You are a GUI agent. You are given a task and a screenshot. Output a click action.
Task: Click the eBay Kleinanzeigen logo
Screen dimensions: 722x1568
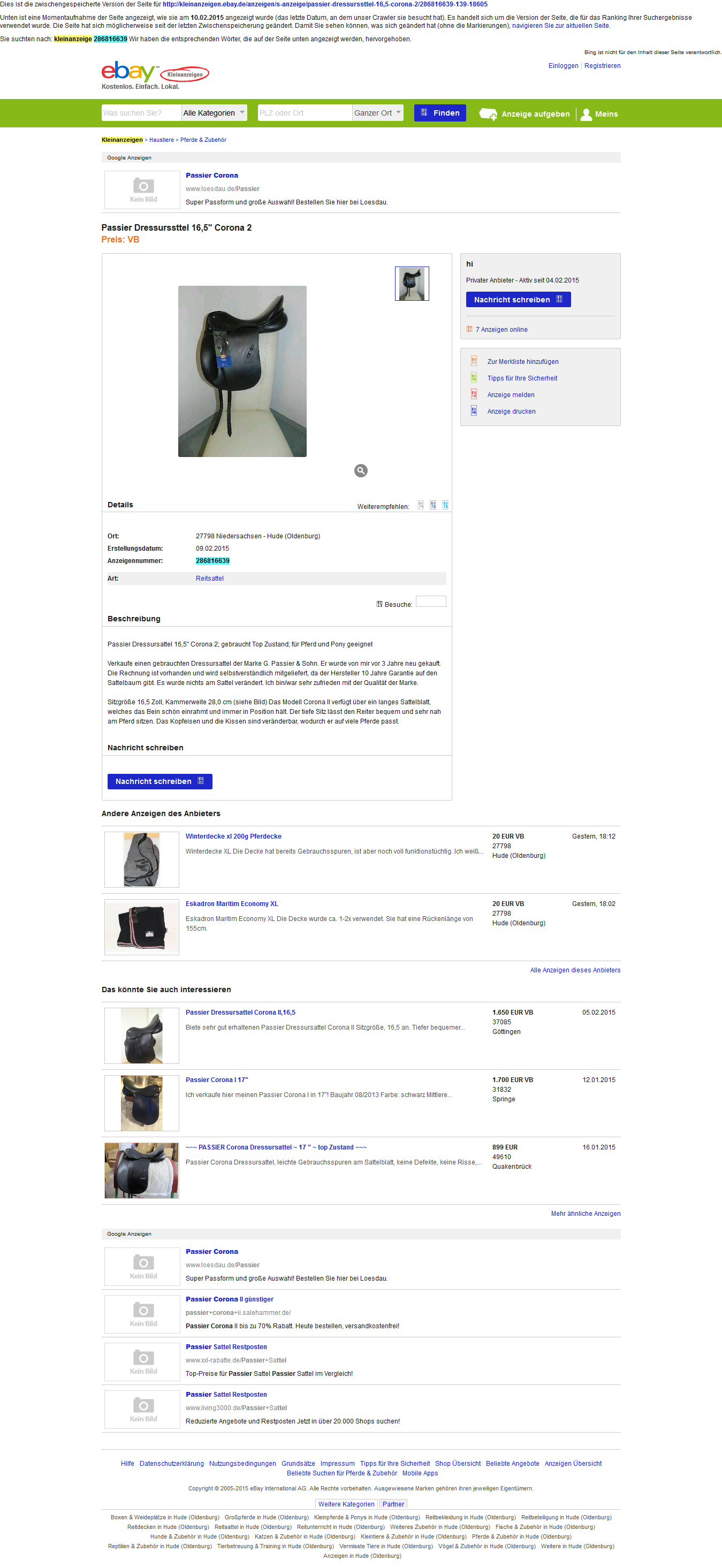[x=155, y=72]
